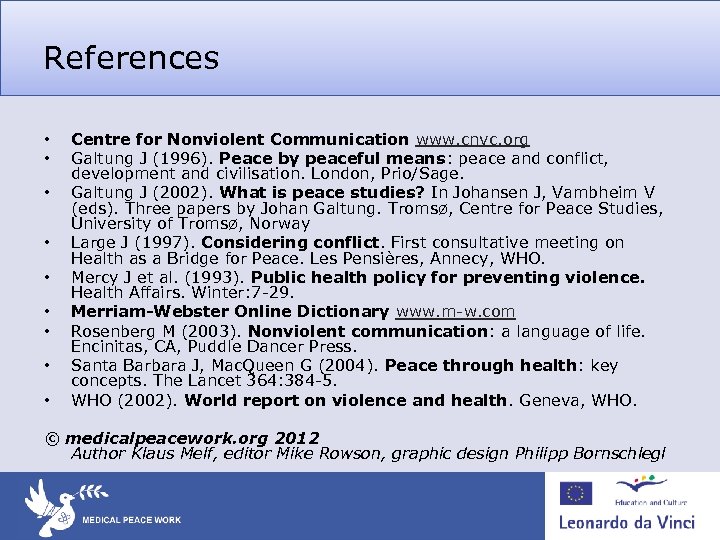Click the Medical Peace Work dove logo

coord(67,507)
